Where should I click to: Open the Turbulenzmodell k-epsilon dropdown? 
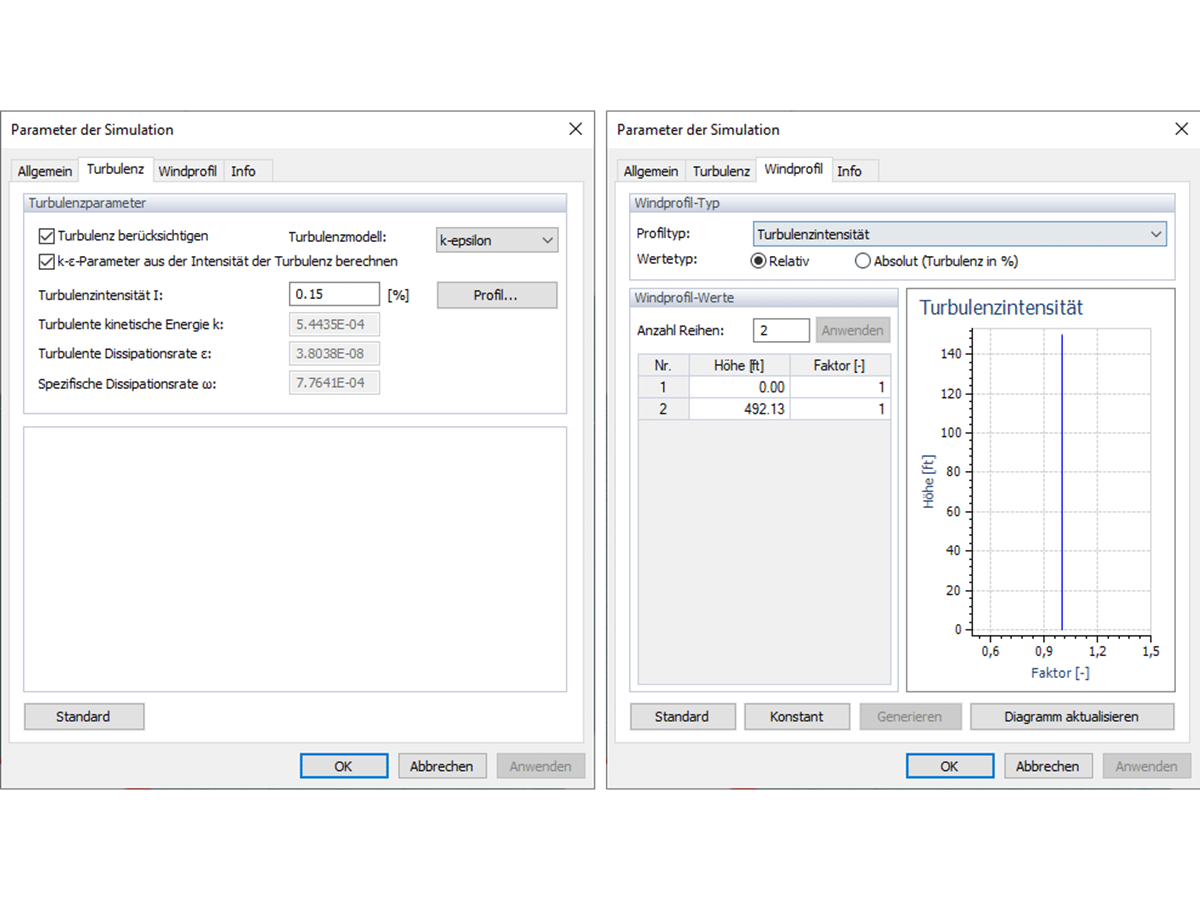click(x=497, y=240)
